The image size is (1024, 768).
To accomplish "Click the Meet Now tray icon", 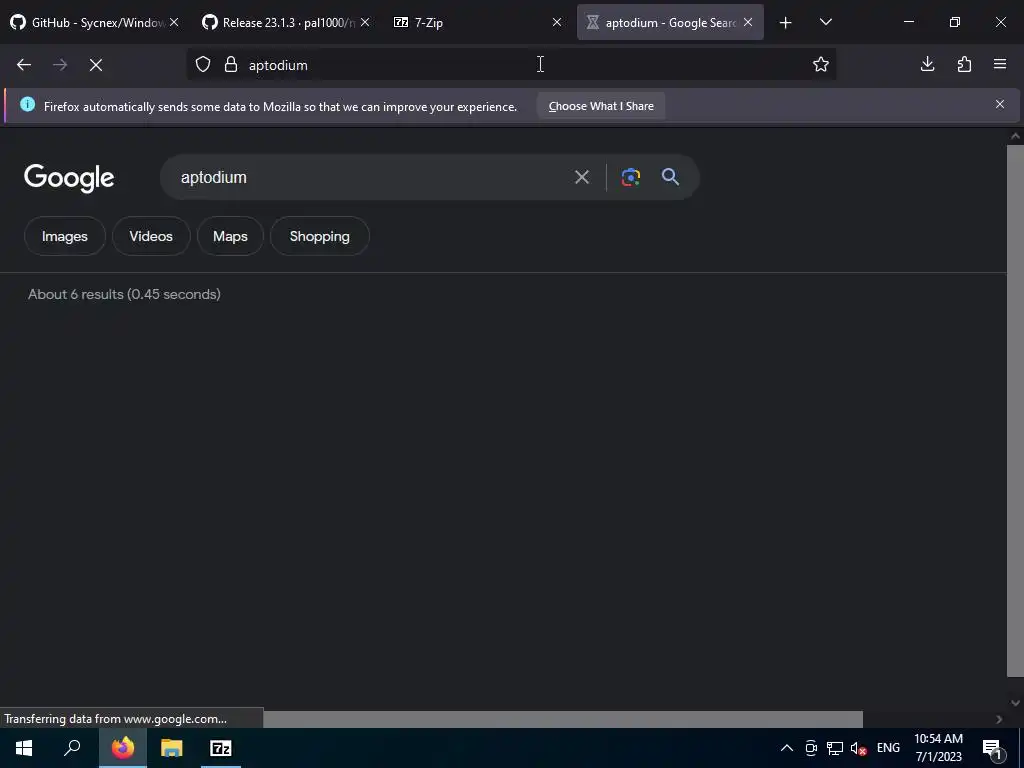I will click(811, 748).
